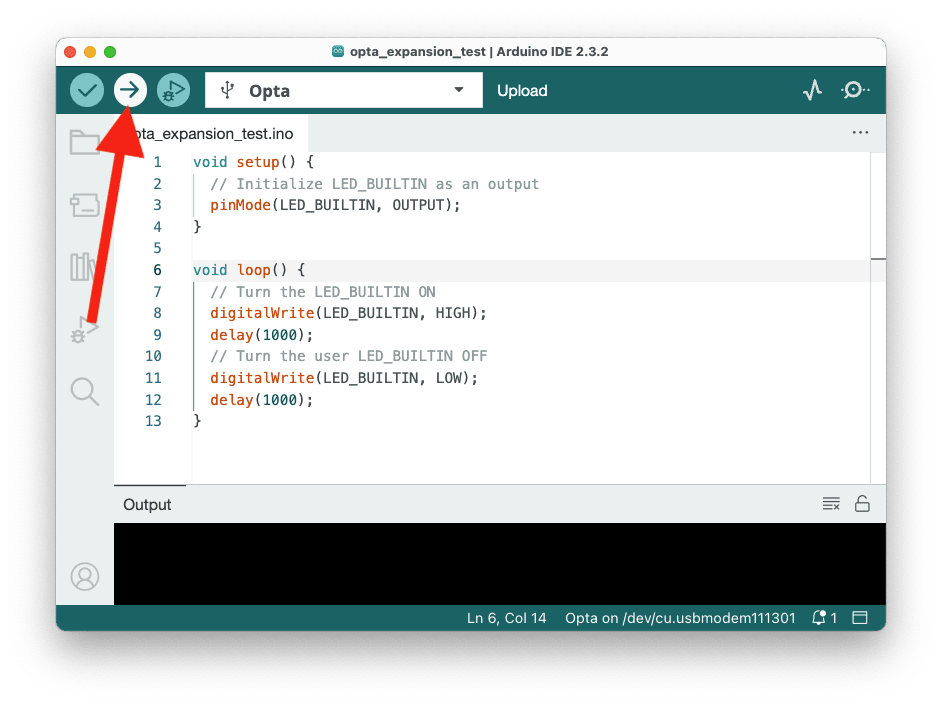This screenshot has height=705, width=942.
Task: Toggle the Output scroll lock
Action: [x=862, y=503]
